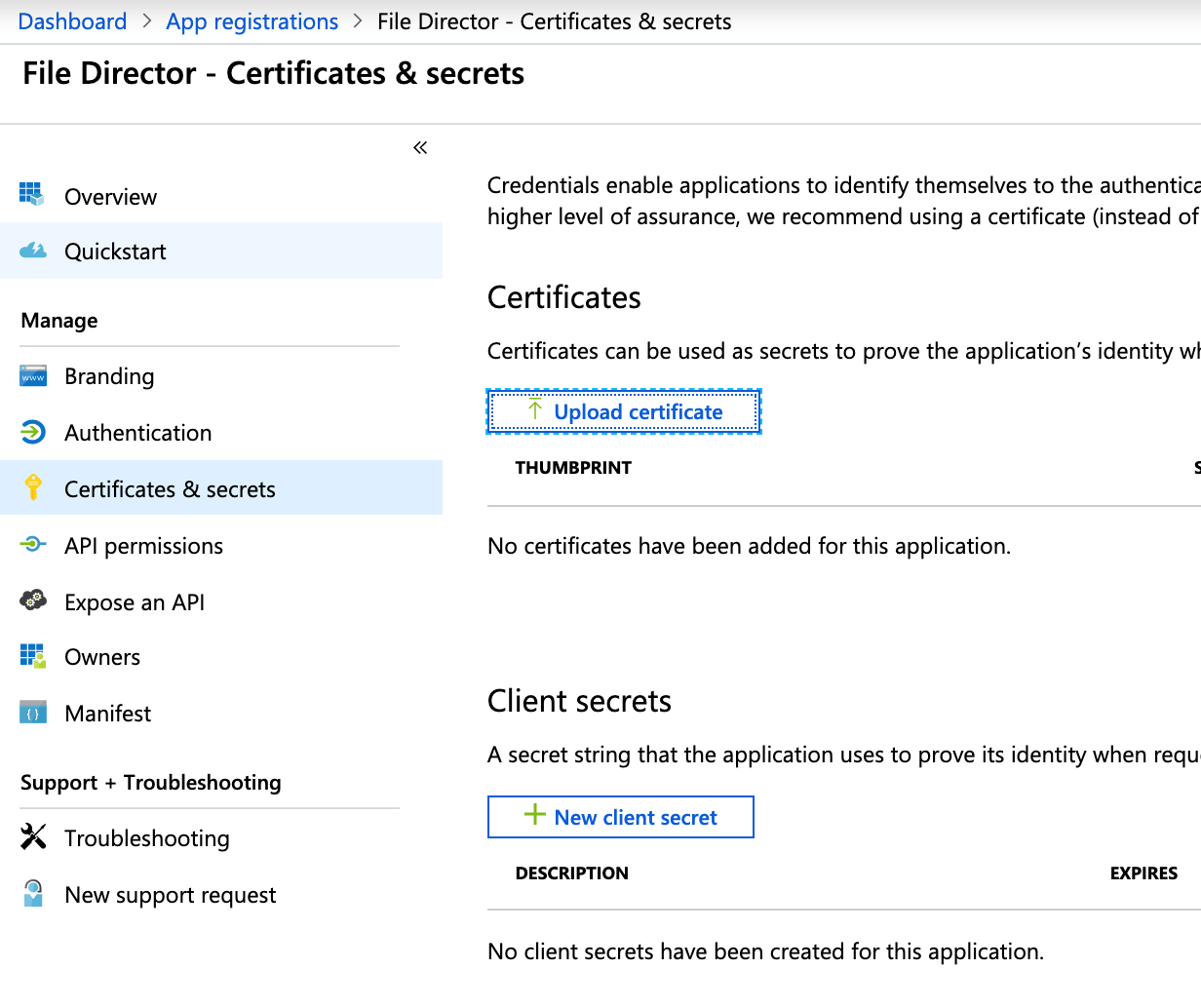Create a New client secret

pyautogui.click(x=621, y=817)
